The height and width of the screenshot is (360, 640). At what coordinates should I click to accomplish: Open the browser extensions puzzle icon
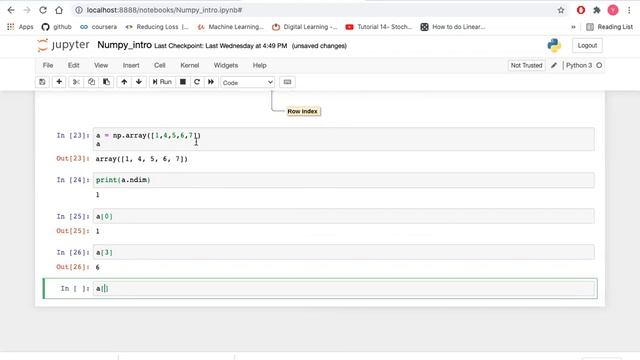pos(597,10)
